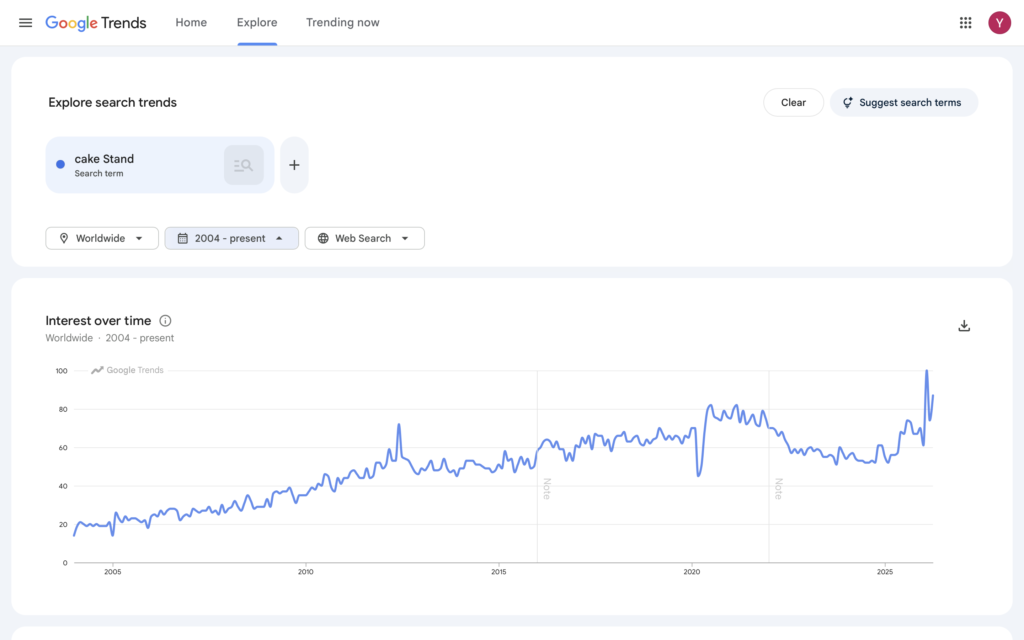Go to the Home tab

coord(191,23)
